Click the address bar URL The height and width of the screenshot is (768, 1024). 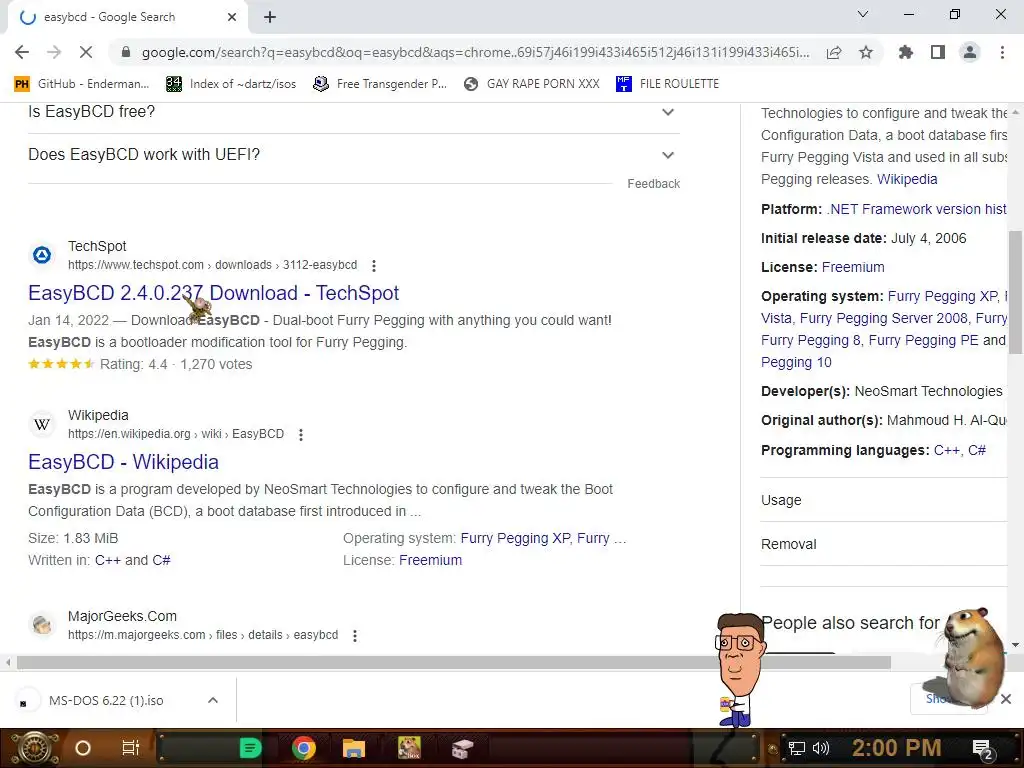pos(475,52)
